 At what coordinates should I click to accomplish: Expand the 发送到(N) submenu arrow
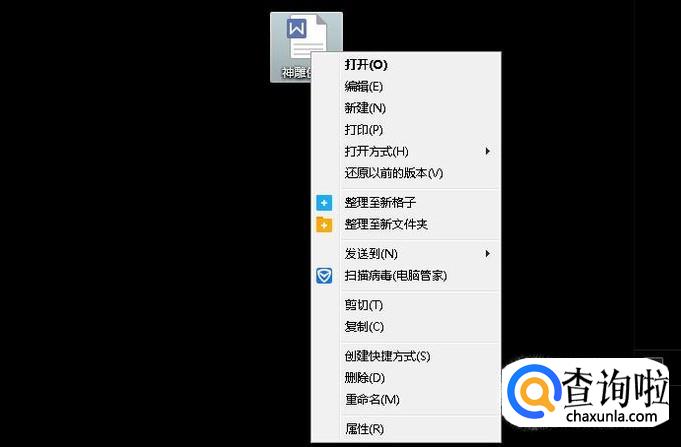point(488,254)
